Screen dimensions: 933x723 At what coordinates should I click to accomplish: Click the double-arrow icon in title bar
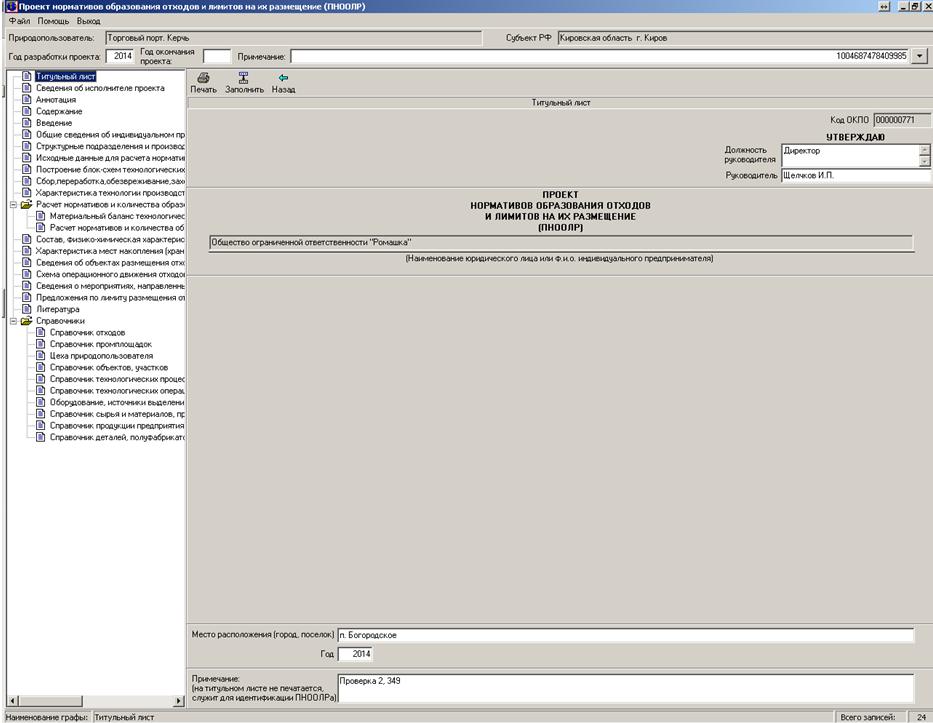pyautogui.click(x=884, y=7)
